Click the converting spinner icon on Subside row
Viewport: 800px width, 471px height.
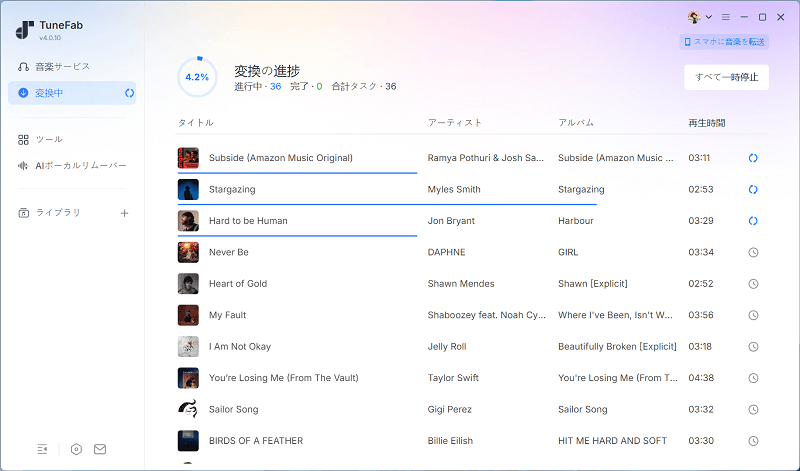point(753,158)
